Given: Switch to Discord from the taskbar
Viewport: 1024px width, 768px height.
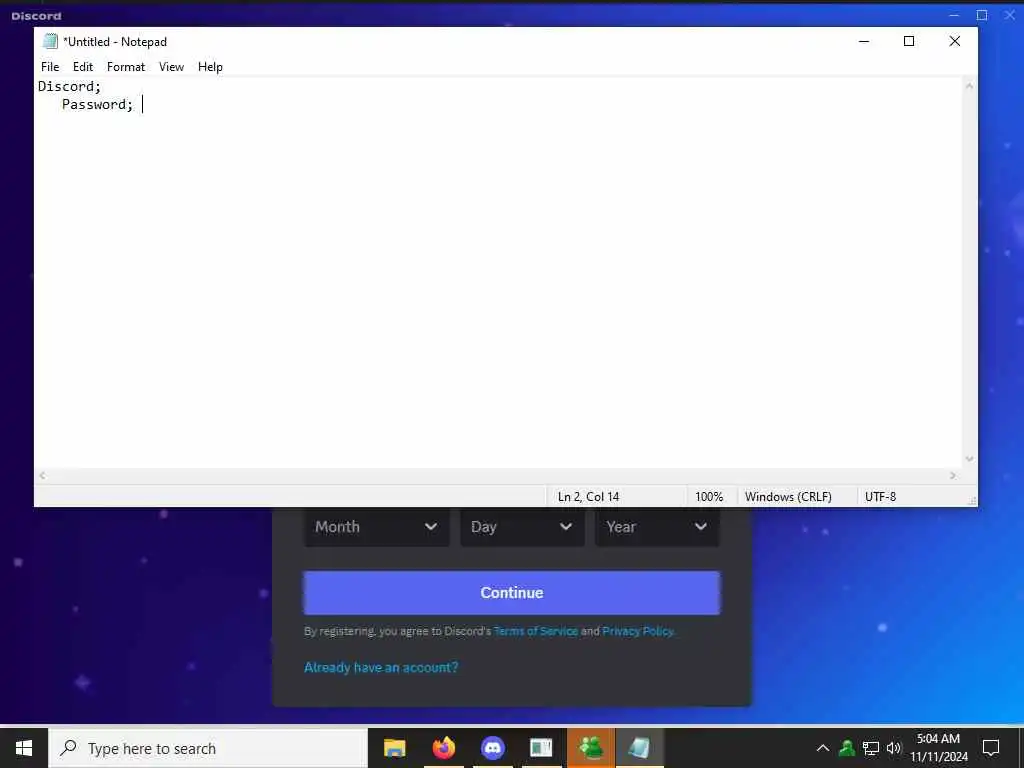Looking at the screenshot, I should click(x=493, y=748).
